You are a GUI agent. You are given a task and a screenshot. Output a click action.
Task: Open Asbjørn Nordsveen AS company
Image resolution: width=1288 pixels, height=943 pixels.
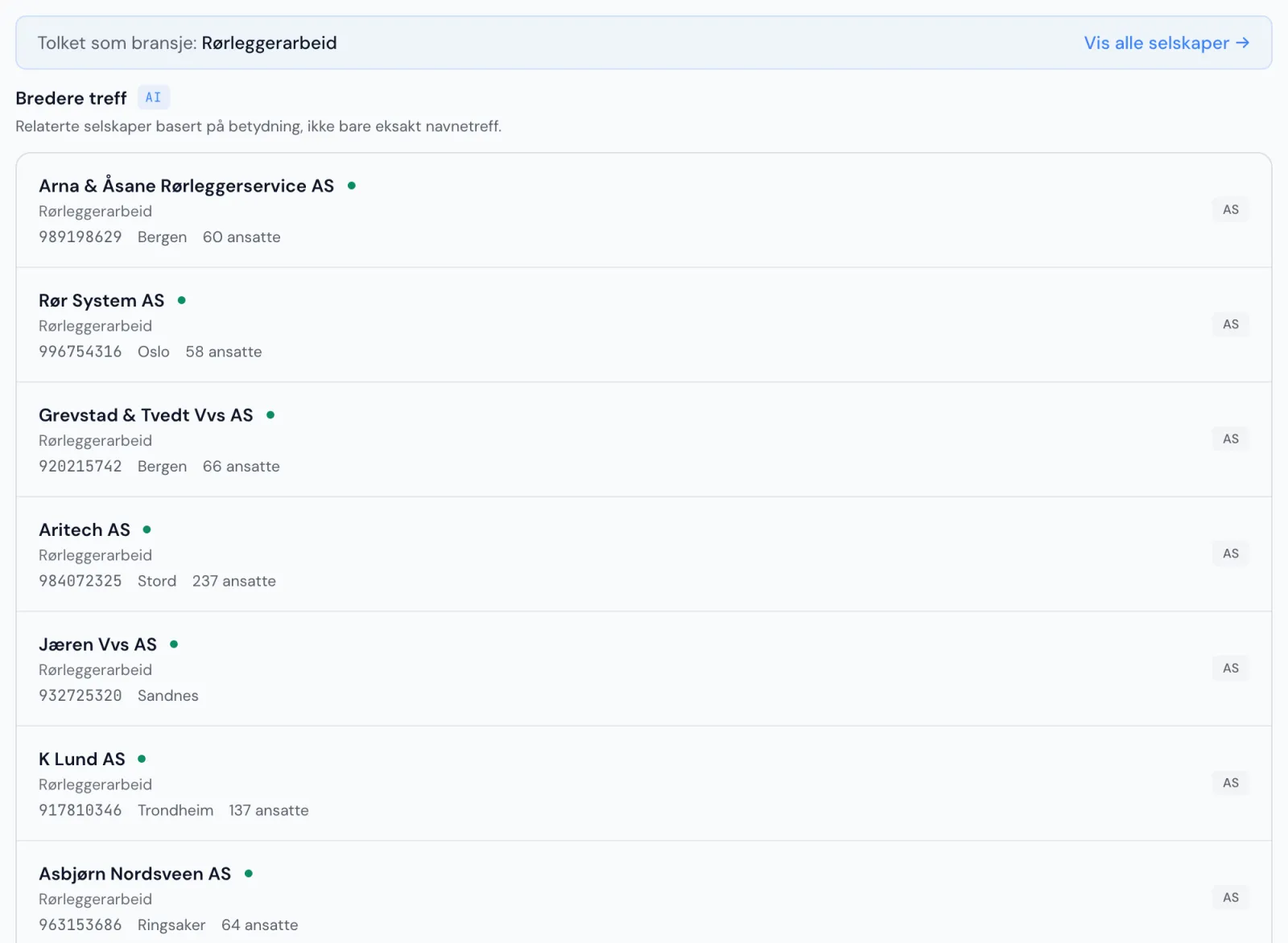click(134, 874)
